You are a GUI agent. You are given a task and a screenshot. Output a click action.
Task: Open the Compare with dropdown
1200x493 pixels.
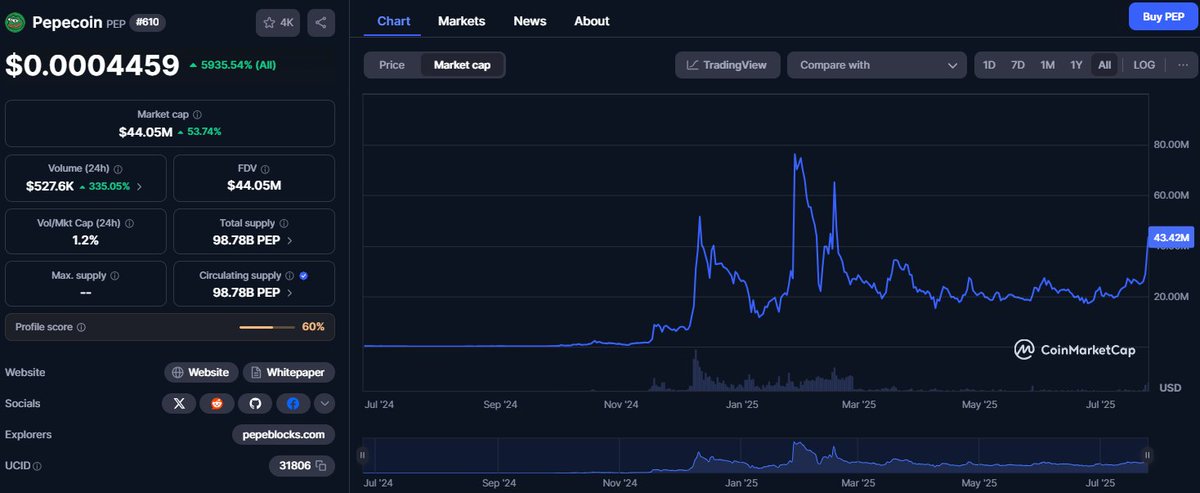tap(877, 65)
